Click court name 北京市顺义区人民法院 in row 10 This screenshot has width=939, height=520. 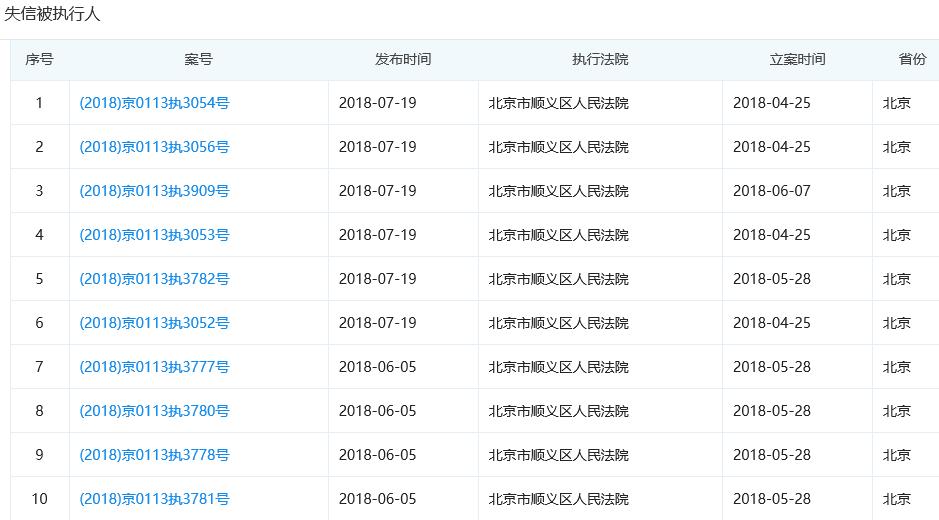(x=559, y=499)
